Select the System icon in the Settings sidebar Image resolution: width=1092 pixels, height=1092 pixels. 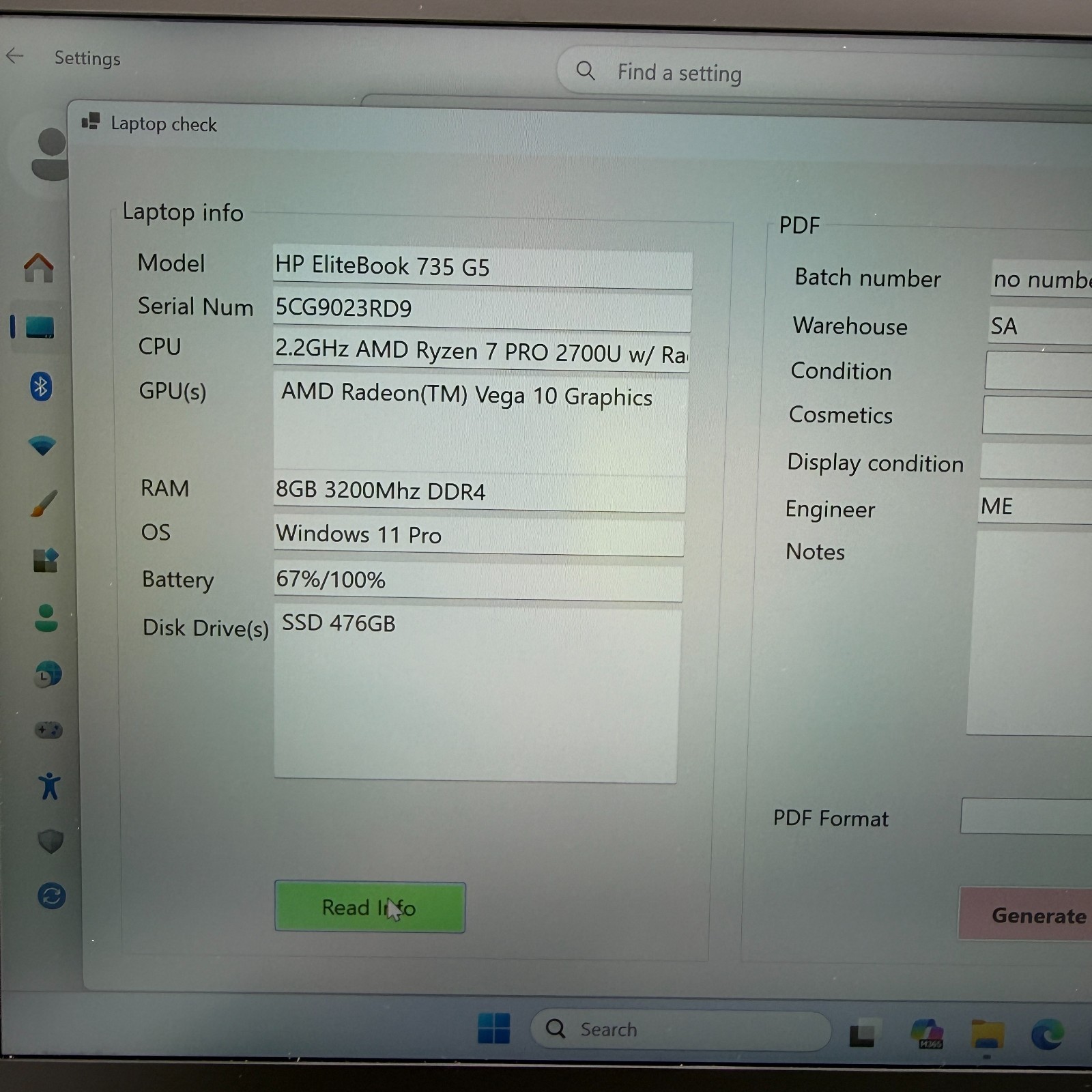40,327
